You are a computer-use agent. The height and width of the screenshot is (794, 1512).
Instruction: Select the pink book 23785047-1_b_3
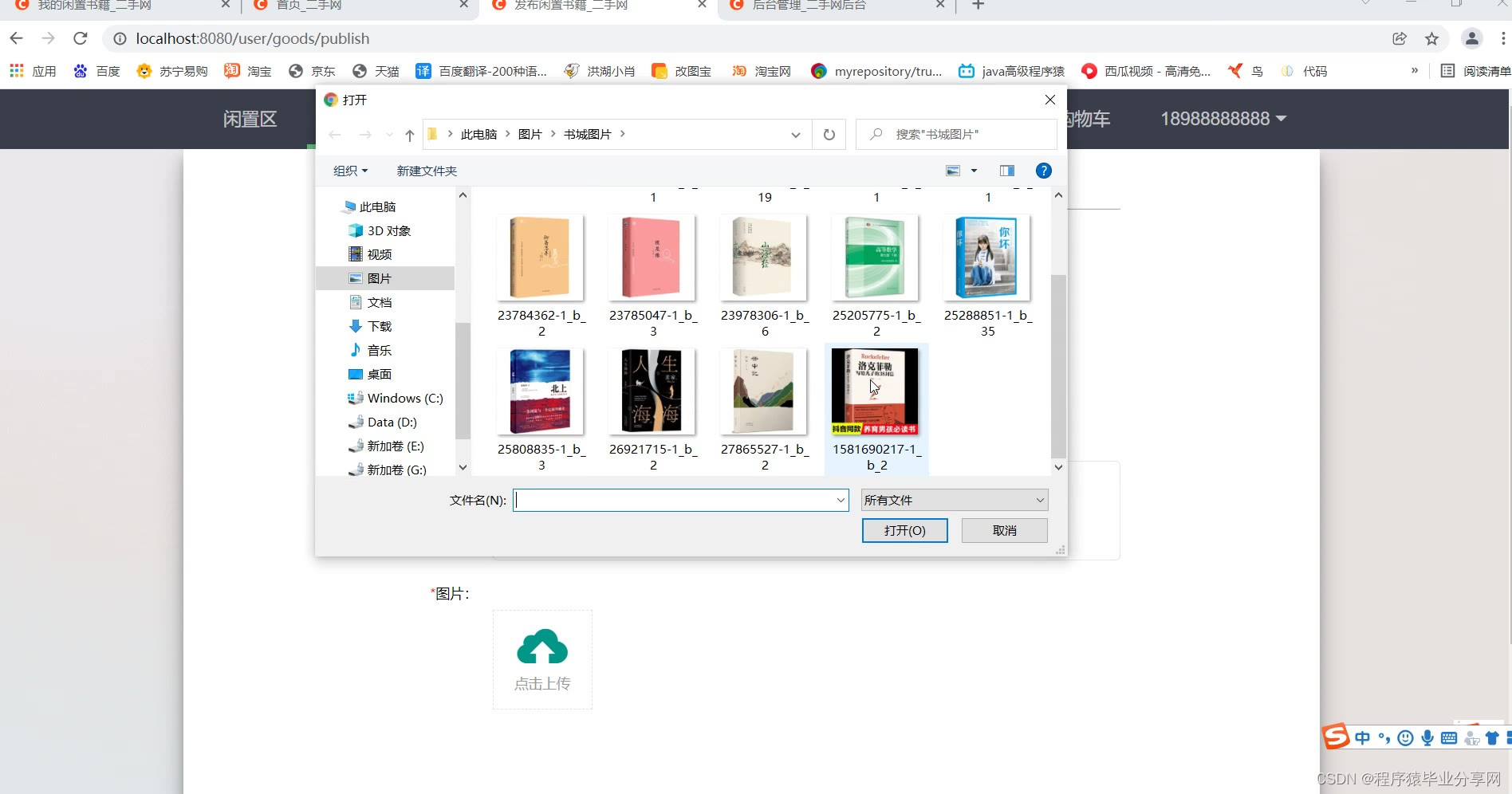pyautogui.click(x=653, y=275)
